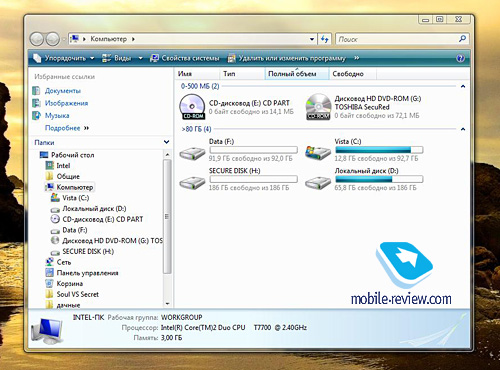Click in the Поиск search field

(x=397, y=39)
